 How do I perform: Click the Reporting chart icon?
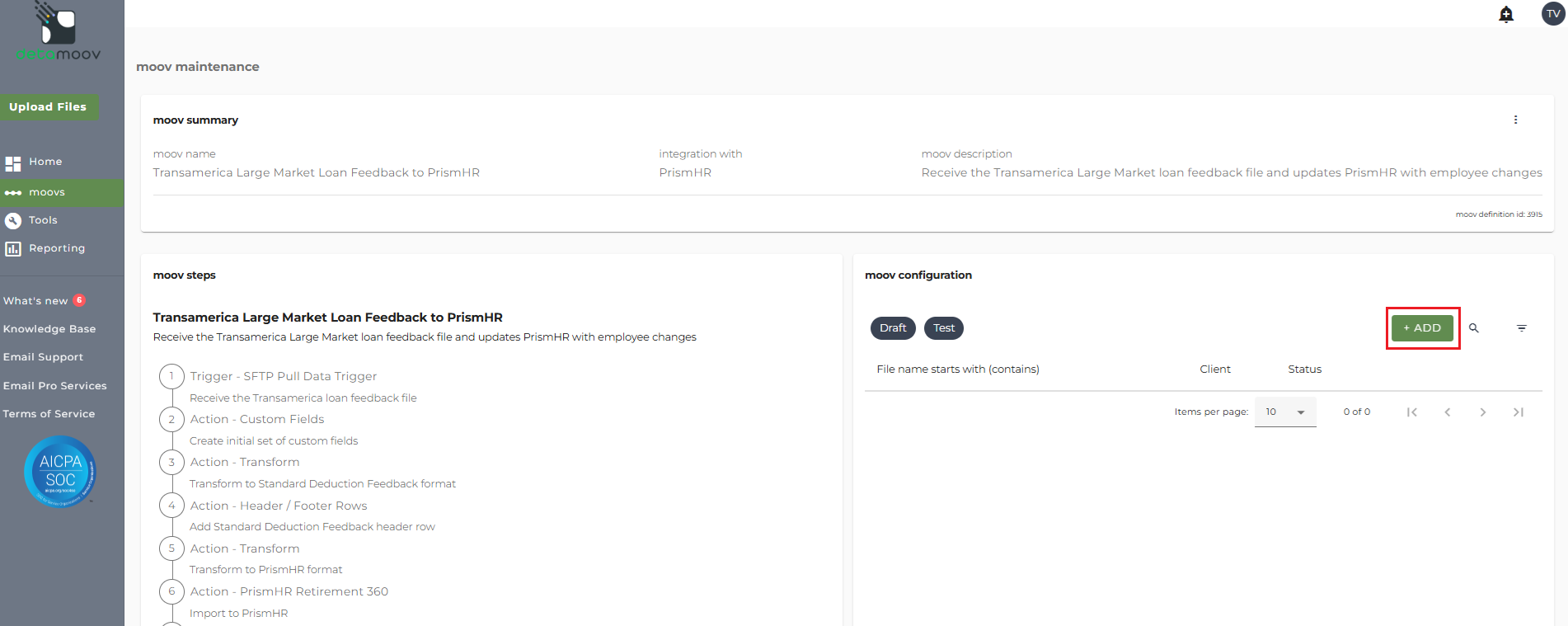13,249
